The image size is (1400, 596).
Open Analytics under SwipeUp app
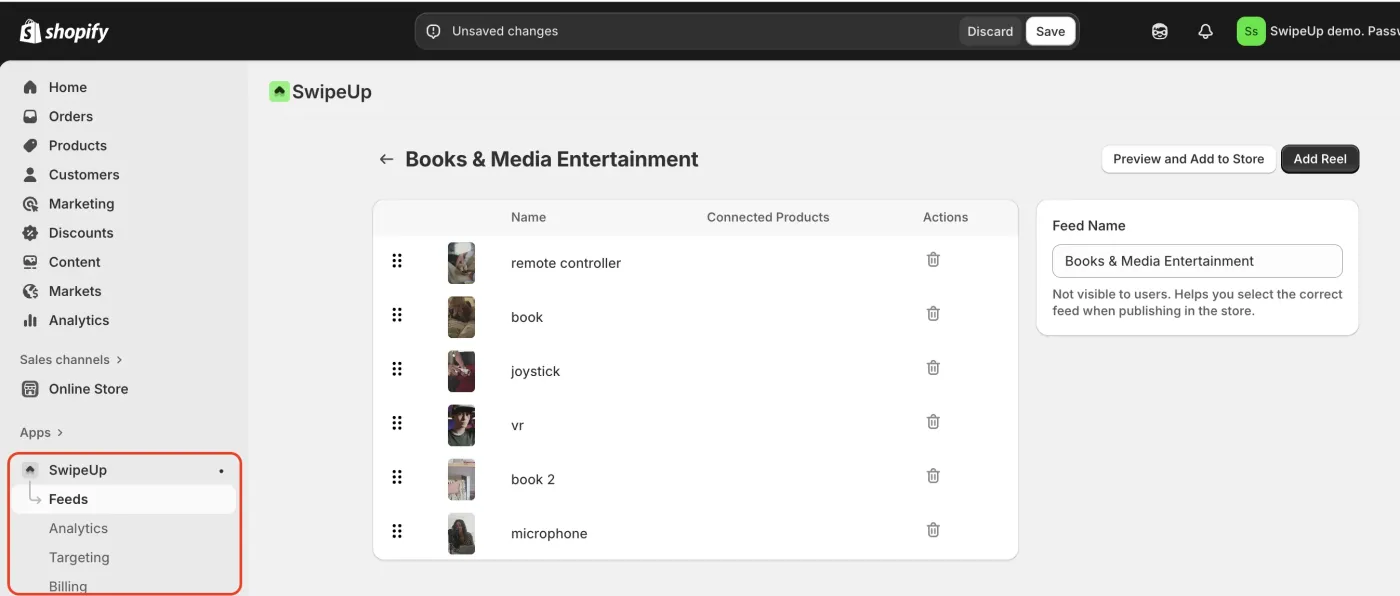click(78, 528)
